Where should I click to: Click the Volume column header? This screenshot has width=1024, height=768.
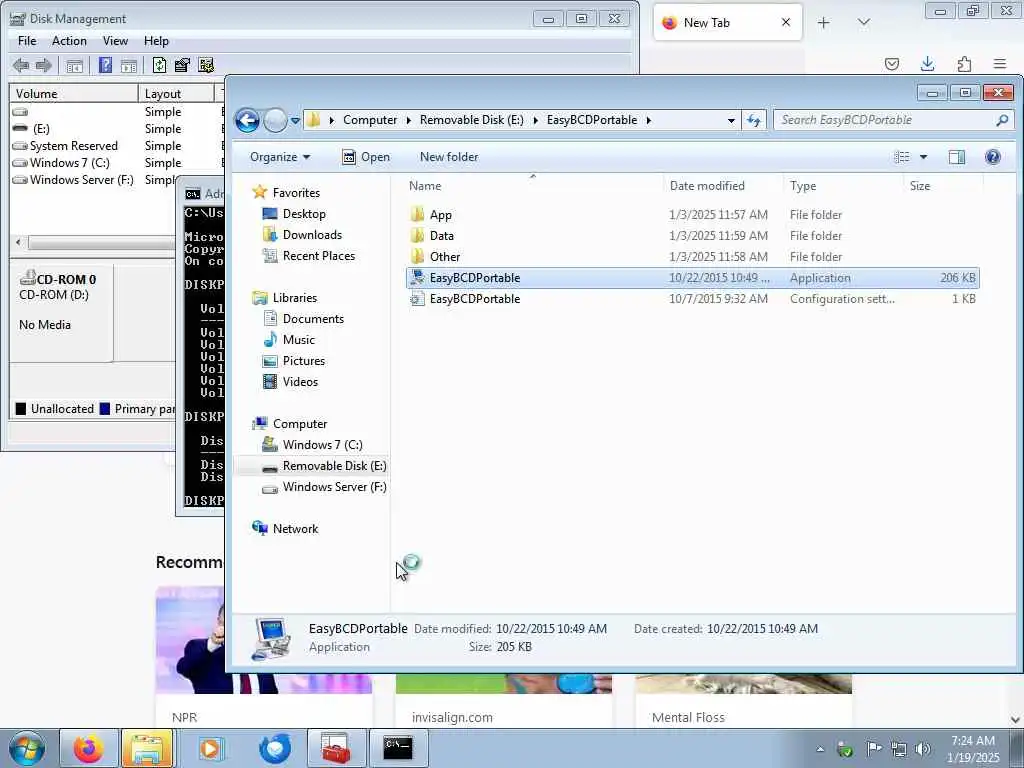click(x=74, y=93)
